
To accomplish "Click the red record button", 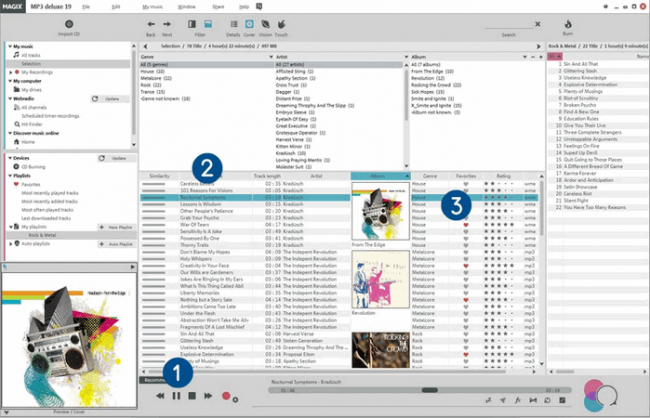I will point(226,396).
